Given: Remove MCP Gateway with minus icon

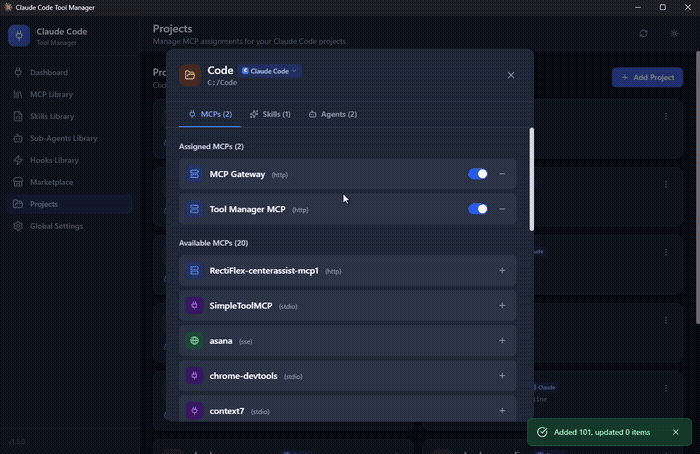Looking at the screenshot, I should tap(502, 174).
